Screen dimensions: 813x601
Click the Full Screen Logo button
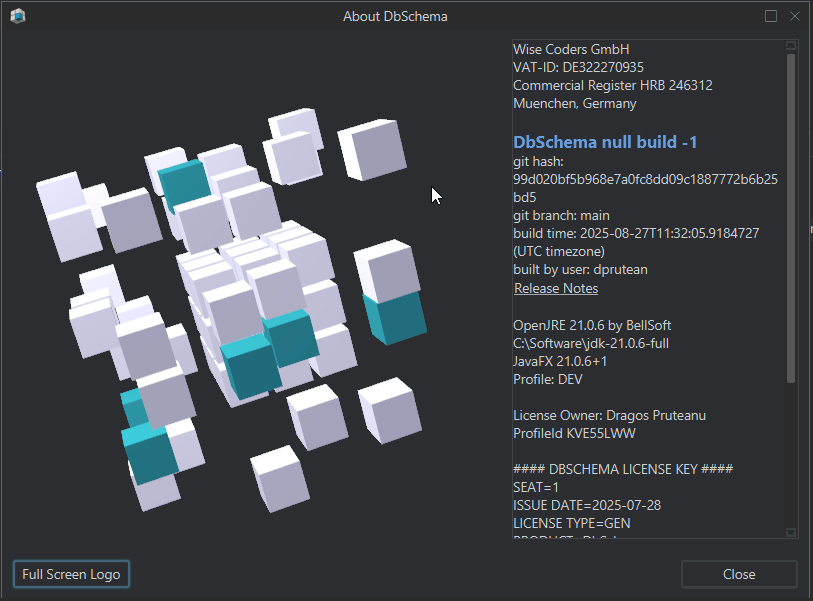click(x=71, y=574)
